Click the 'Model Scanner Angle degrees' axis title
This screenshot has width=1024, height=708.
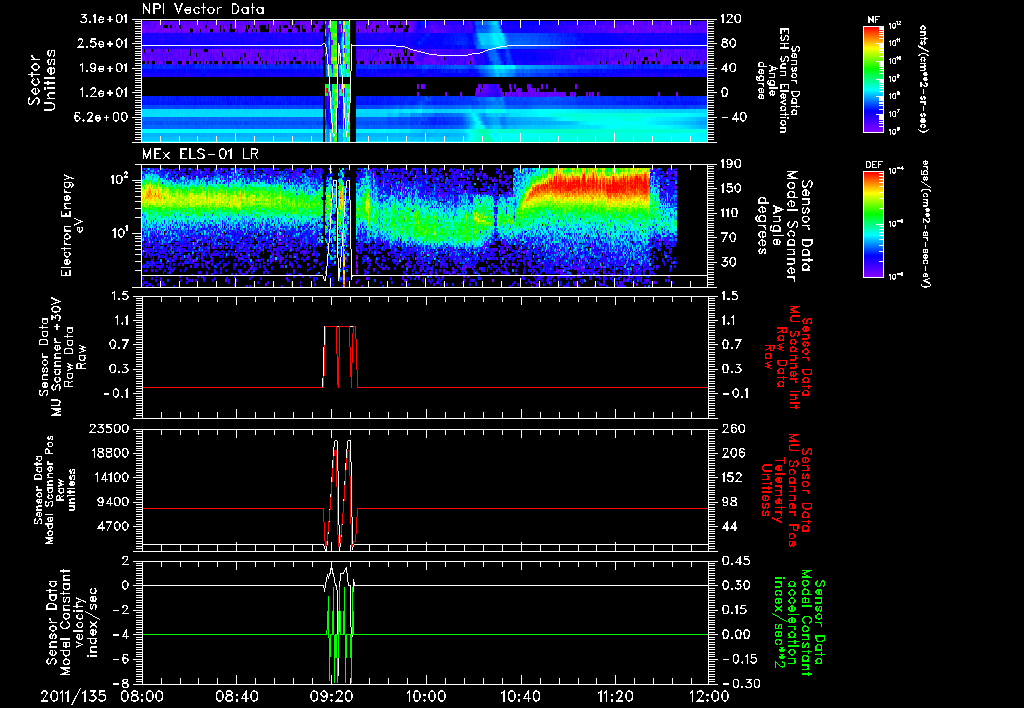pyautogui.click(x=784, y=226)
